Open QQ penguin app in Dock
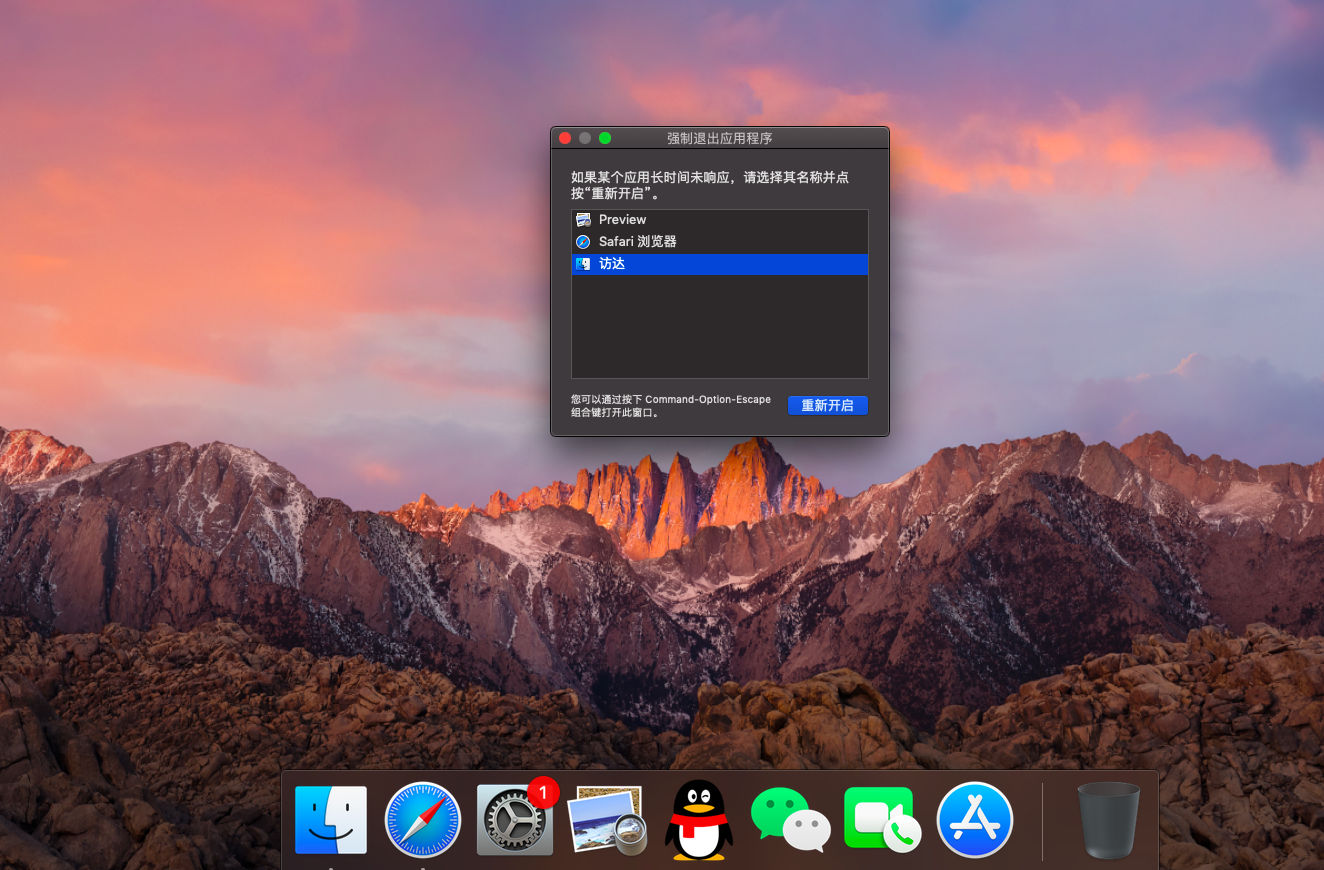 pos(698,820)
